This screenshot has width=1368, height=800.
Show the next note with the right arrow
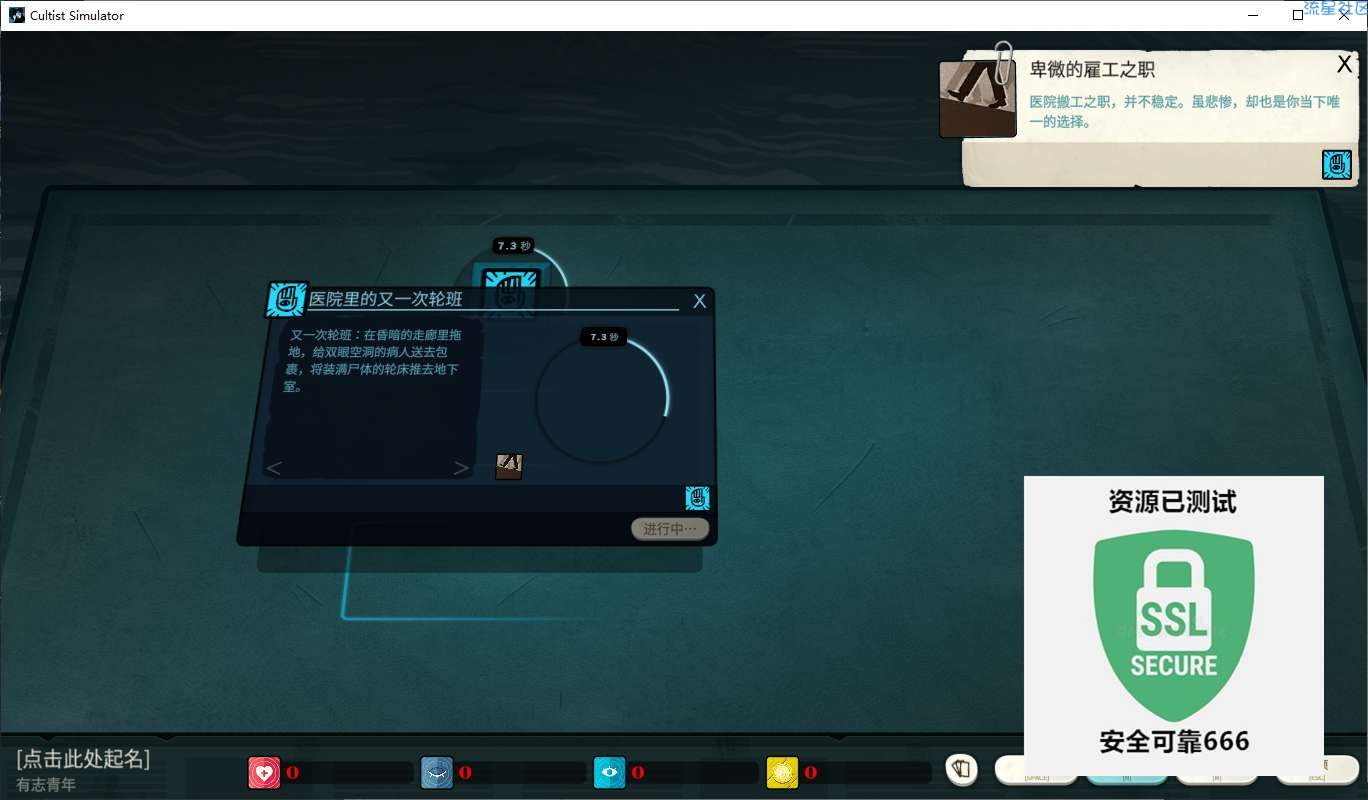coord(461,468)
